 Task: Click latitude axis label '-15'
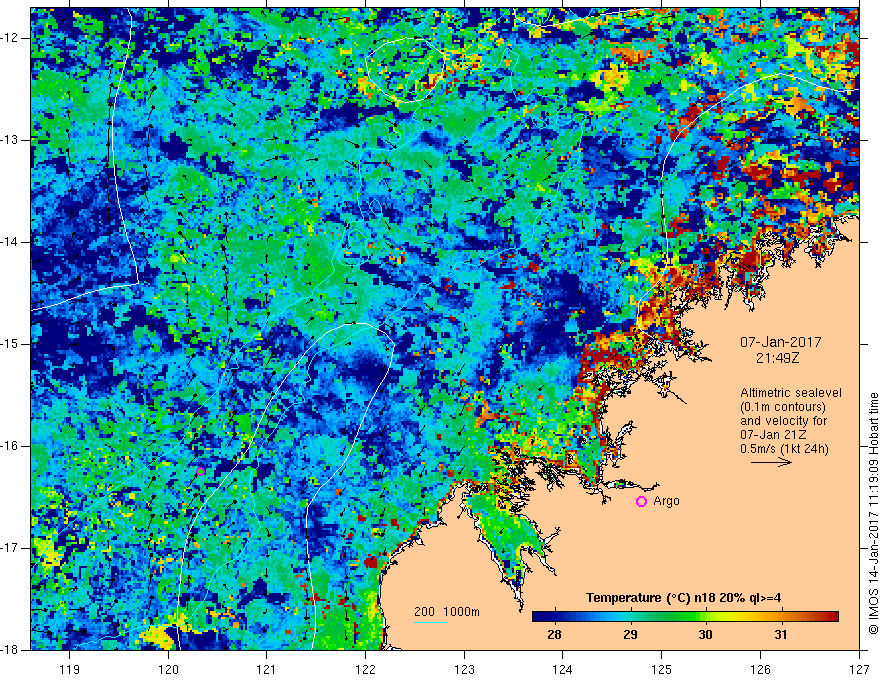(x=11, y=344)
